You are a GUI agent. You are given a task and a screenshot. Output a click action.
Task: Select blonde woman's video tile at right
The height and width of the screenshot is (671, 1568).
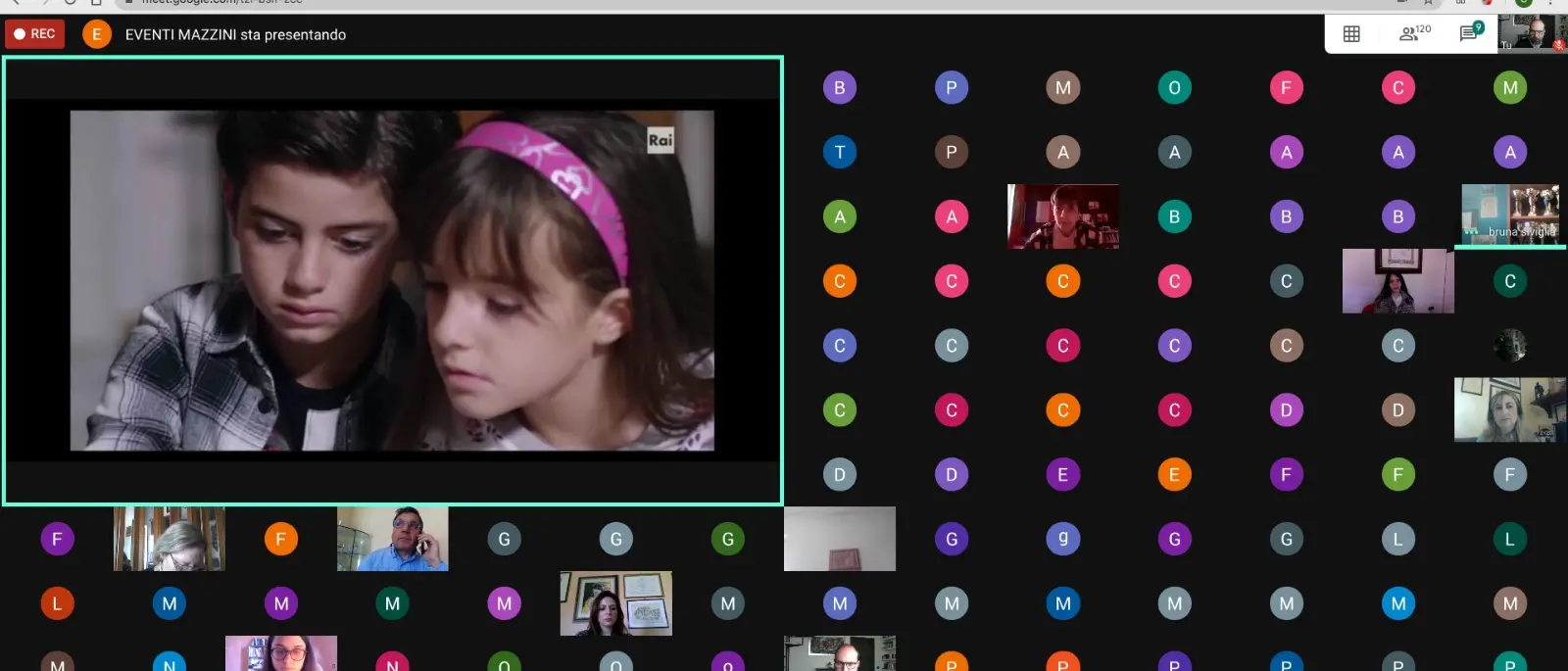[x=1509, y=409]
